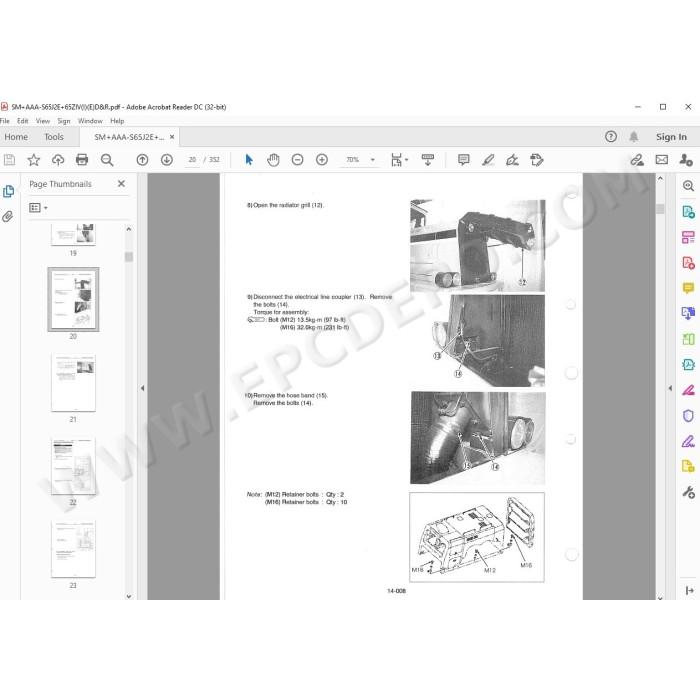This screenshot has height=700, width=700.
Task: Zoom in with the plus icon
Action: click(322, 160)
